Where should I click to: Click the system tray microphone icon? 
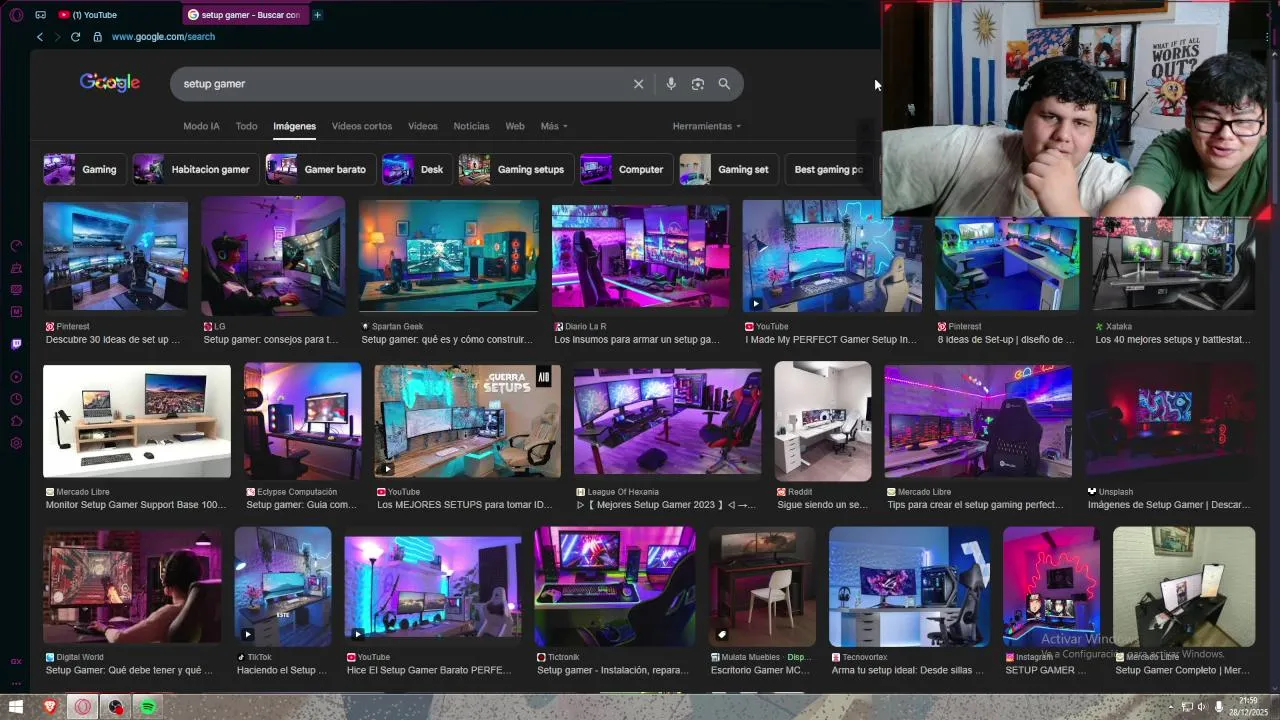(1219, 707)
